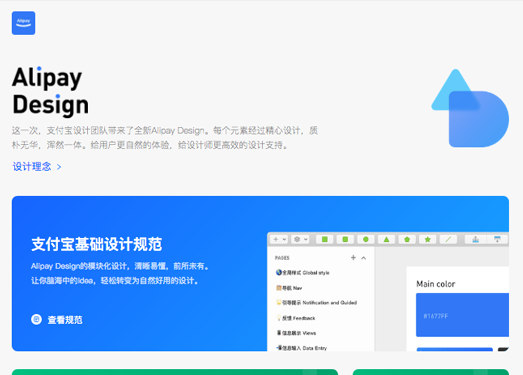Select the Notification and Guided page
Screen dimensions: 523x375
pos(316,303)
